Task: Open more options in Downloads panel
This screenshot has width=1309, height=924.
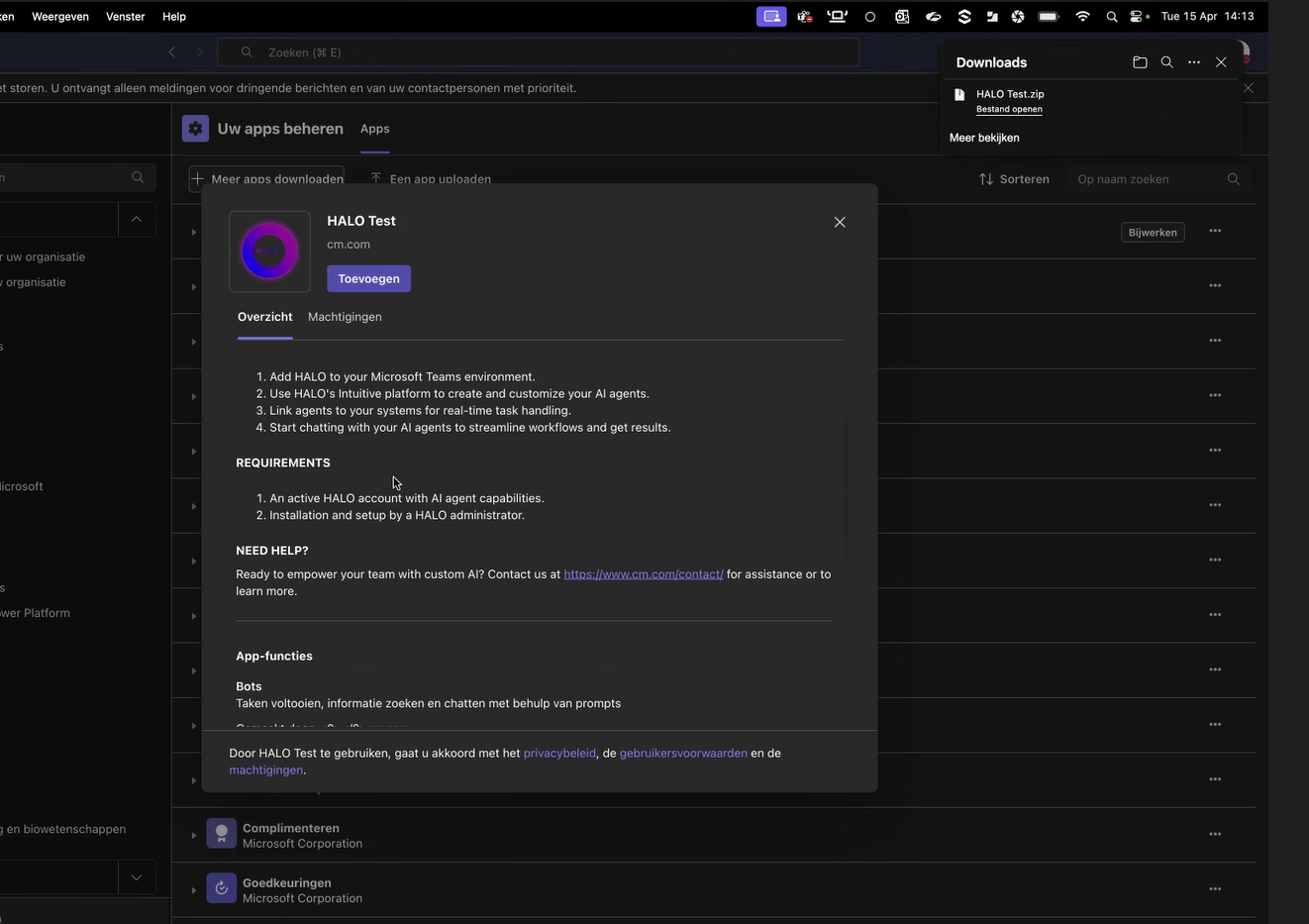Action: click(x=1194, y=62)
